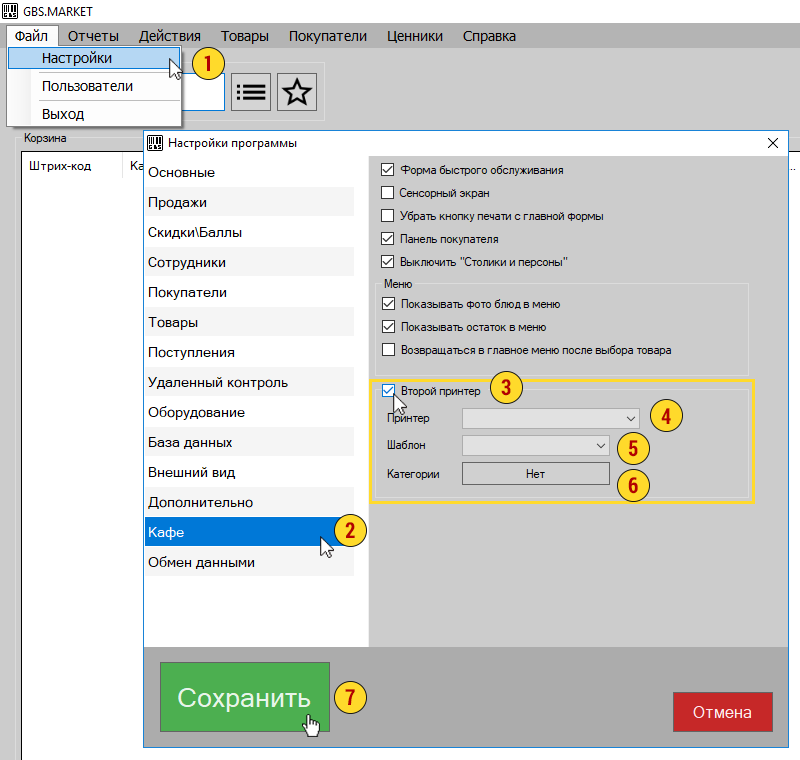Toggle Показывать фото блюд в меню
800x760 pixels.
click(388, 304)
